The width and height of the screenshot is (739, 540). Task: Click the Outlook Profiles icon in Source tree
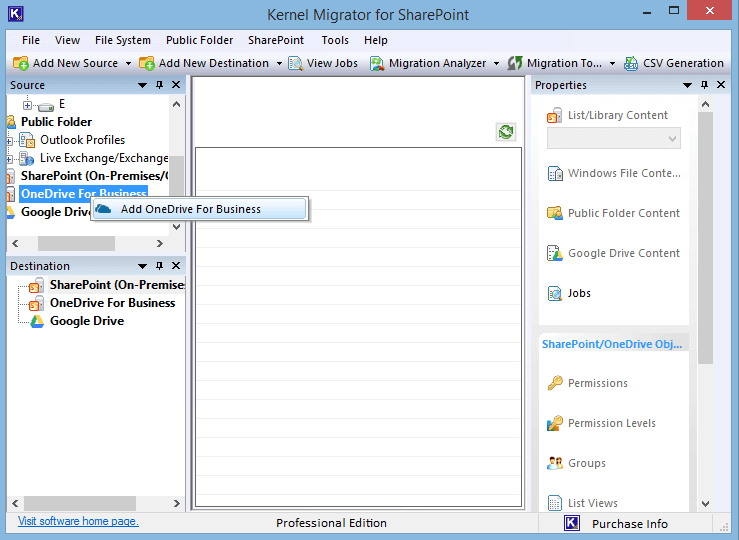pyautogui.click(x=27, y=140)
